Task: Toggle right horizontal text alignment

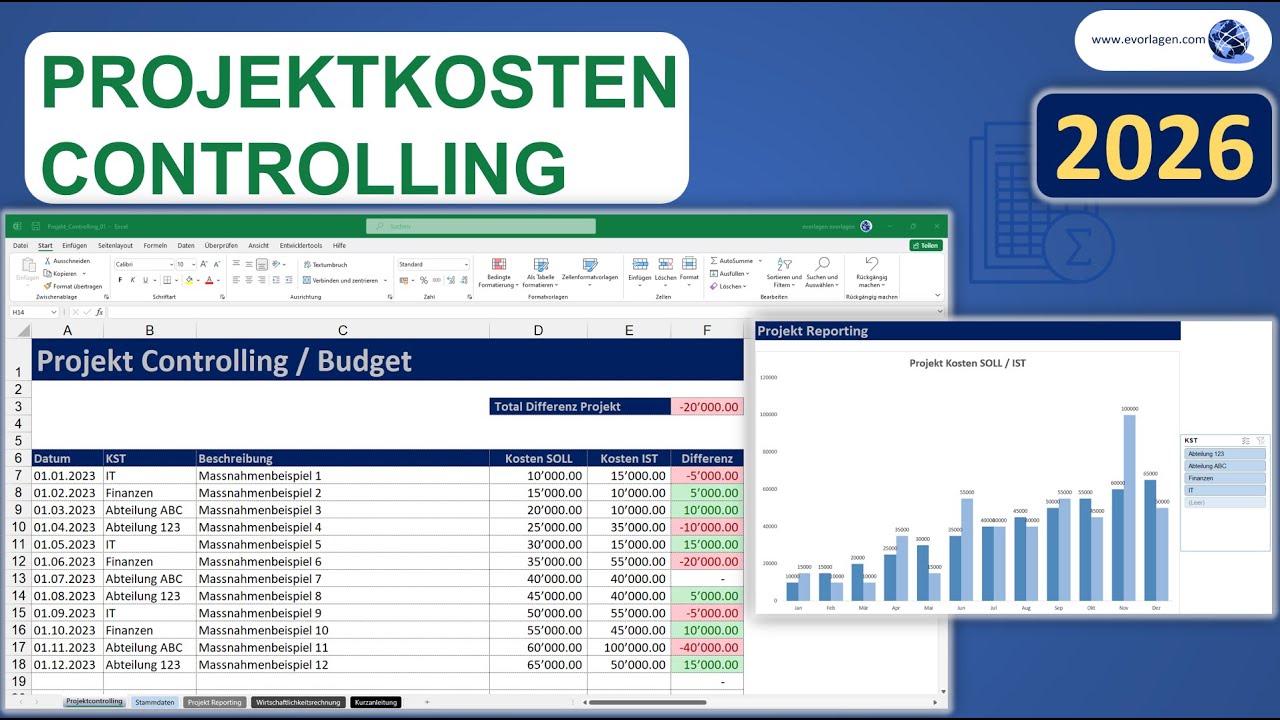Action: point(262,280)
